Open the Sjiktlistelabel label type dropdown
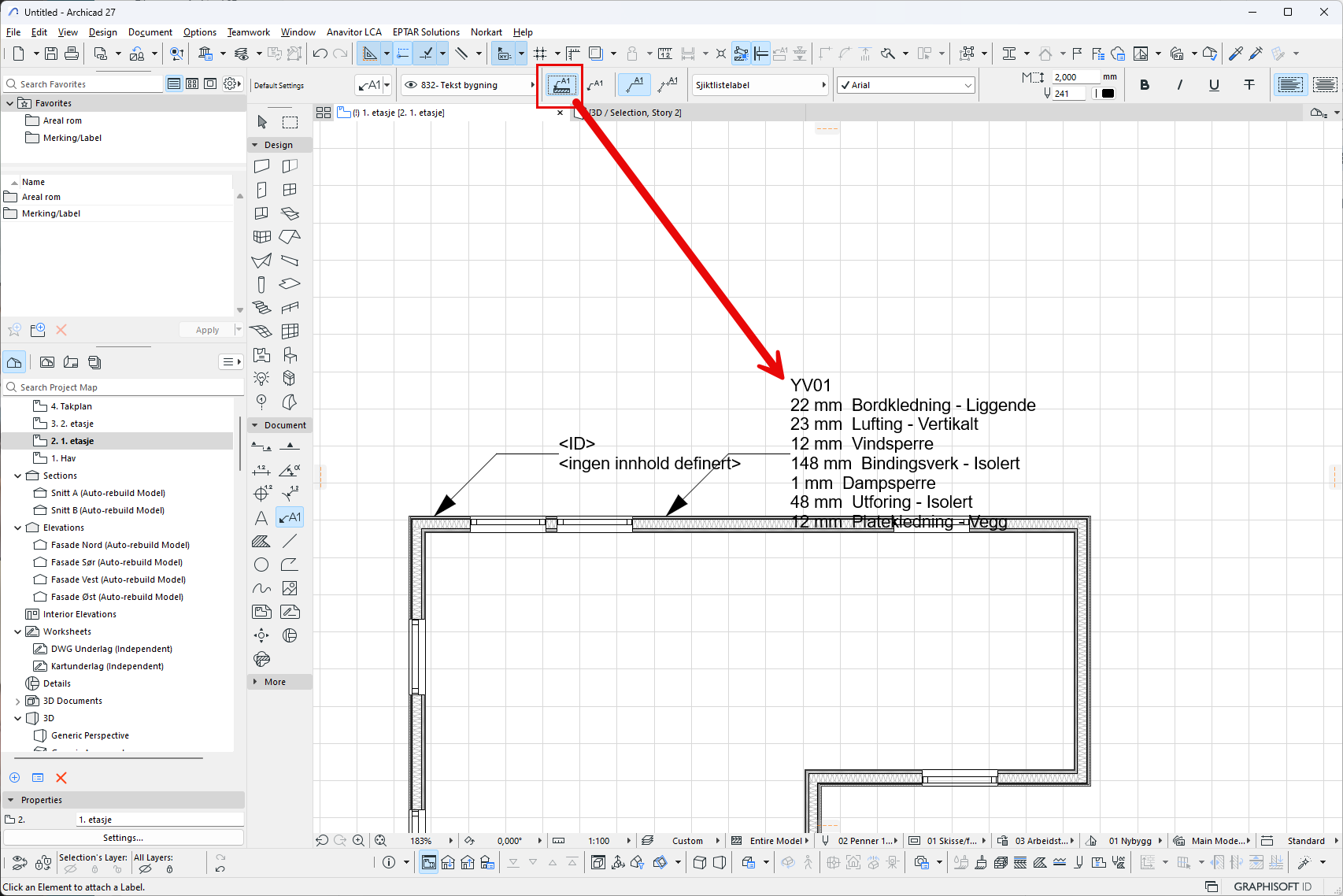The width and height of the screenshot is (1343, 896). pos(760,85)
